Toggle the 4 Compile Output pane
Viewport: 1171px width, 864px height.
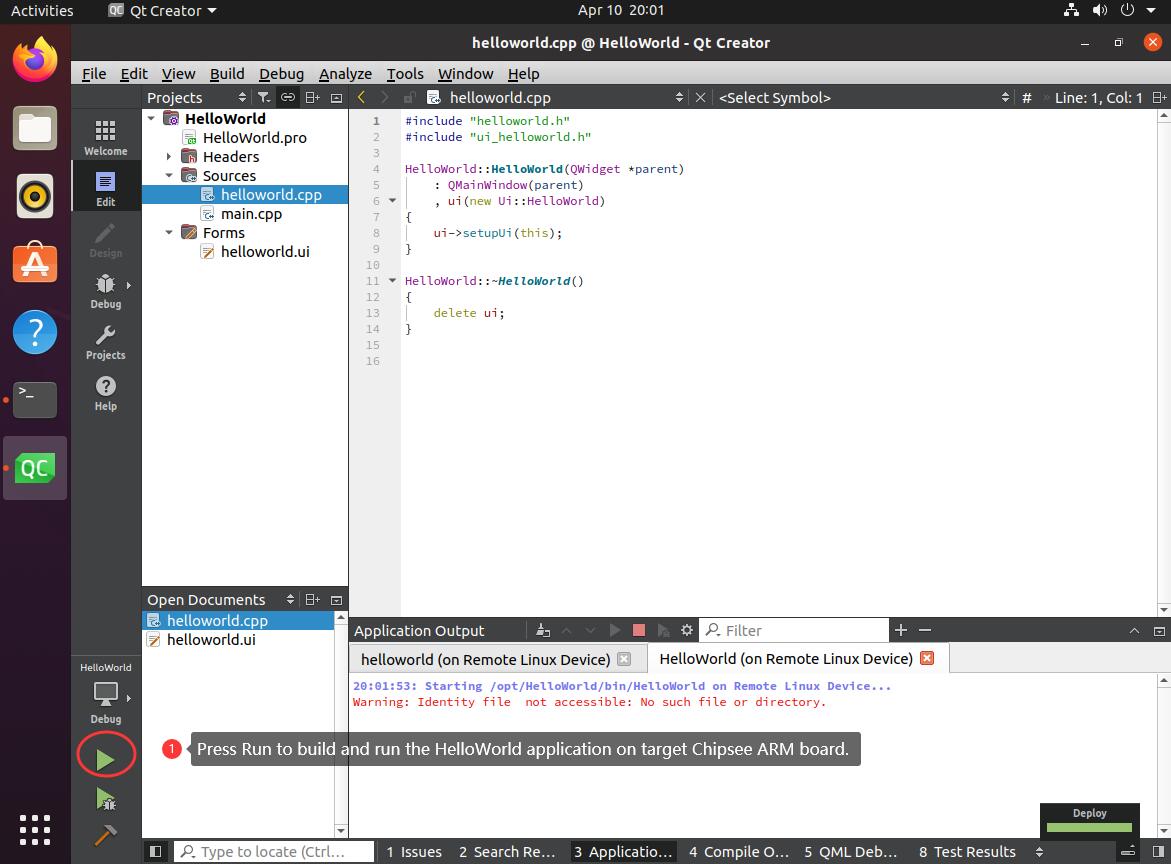click(x=739, y=851)
